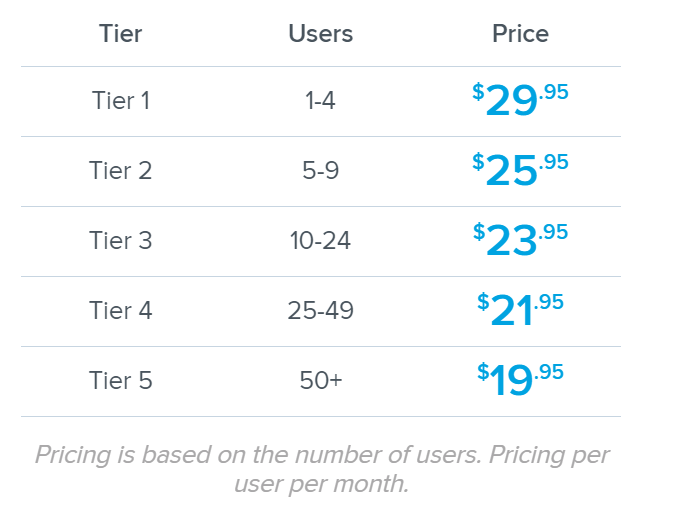
Task: Select the Tier 5 row label
Action: tap(120, 380)
